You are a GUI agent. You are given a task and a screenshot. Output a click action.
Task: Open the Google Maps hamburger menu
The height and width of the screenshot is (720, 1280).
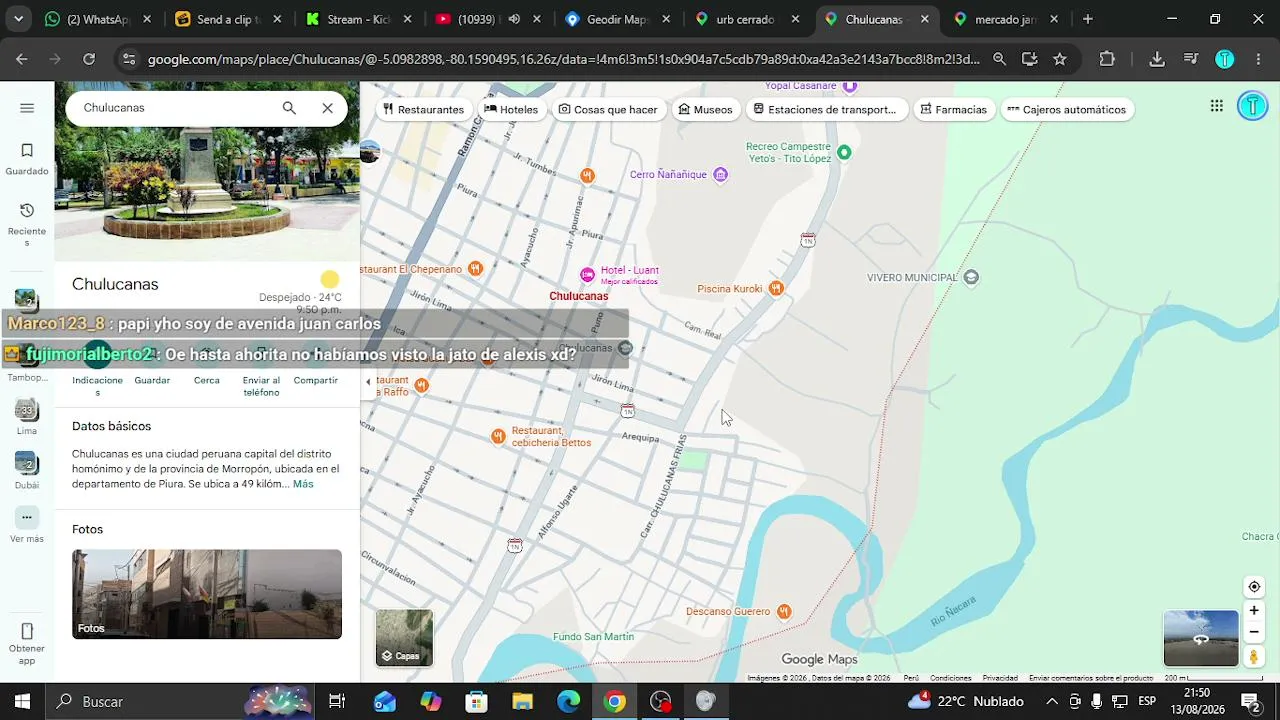[27, 108]
